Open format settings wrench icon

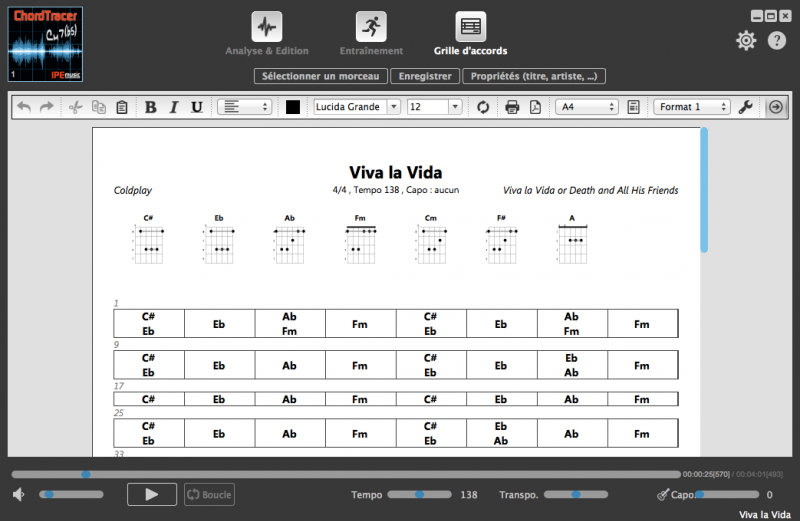click(745, 107)
